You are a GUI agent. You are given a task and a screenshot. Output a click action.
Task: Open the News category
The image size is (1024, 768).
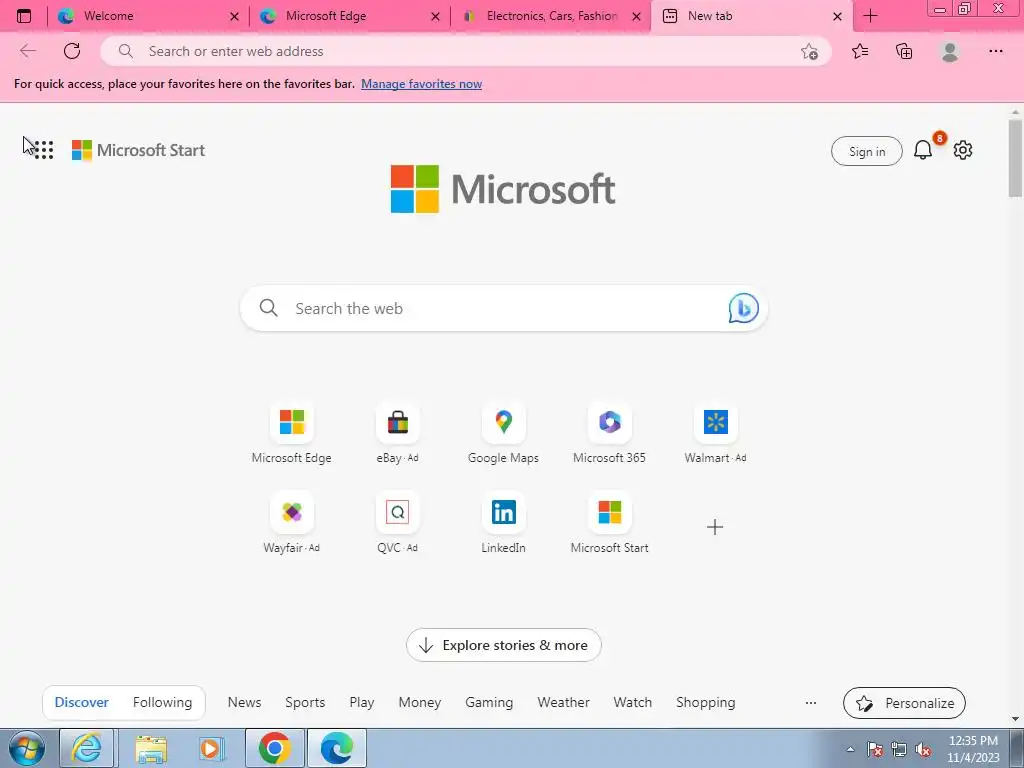[244, 703]
